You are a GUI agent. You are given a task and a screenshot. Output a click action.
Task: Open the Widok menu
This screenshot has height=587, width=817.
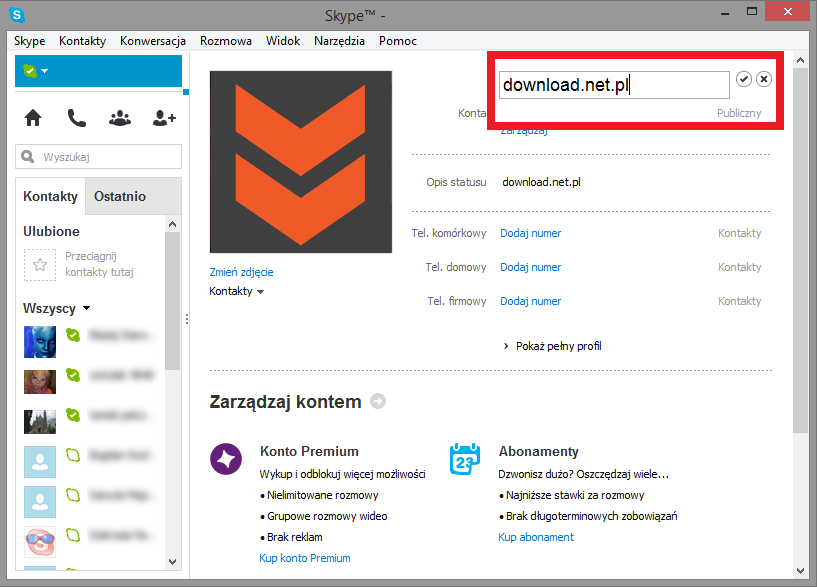point(283,41)
